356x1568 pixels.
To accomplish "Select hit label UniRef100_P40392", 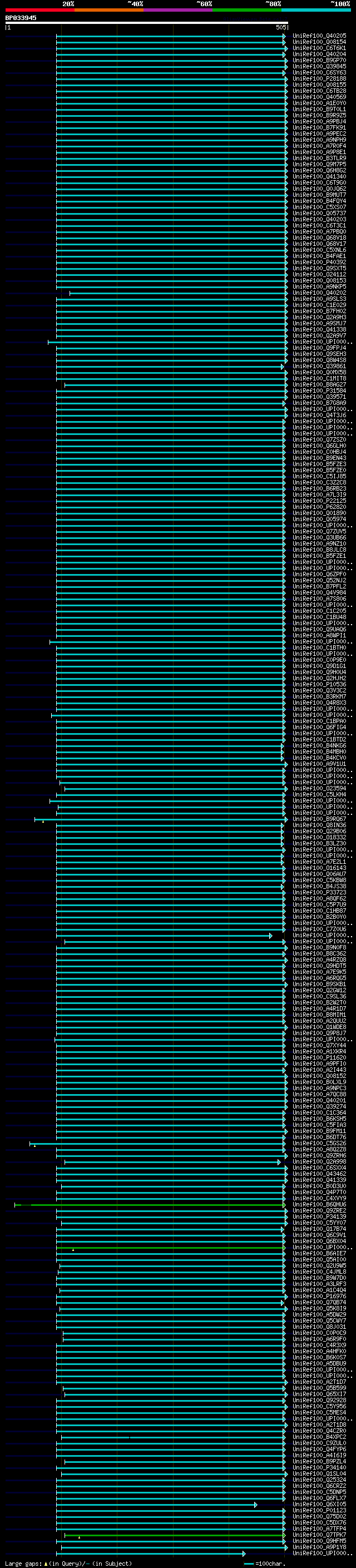I will point(319,263).
